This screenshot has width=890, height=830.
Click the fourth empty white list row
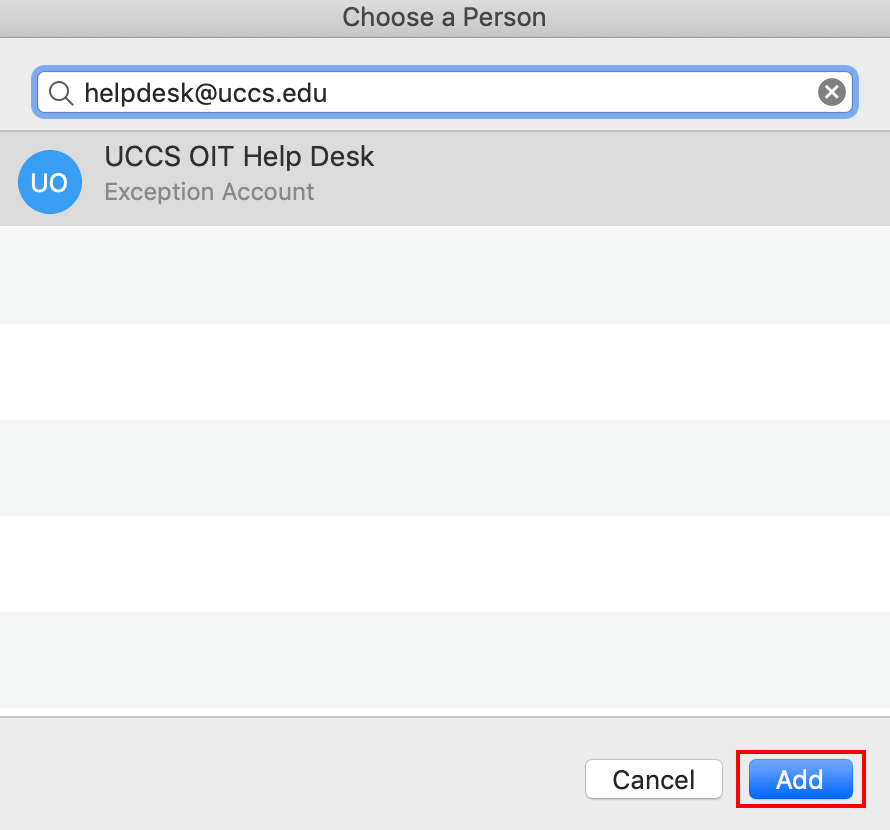(x=445, y=564)
